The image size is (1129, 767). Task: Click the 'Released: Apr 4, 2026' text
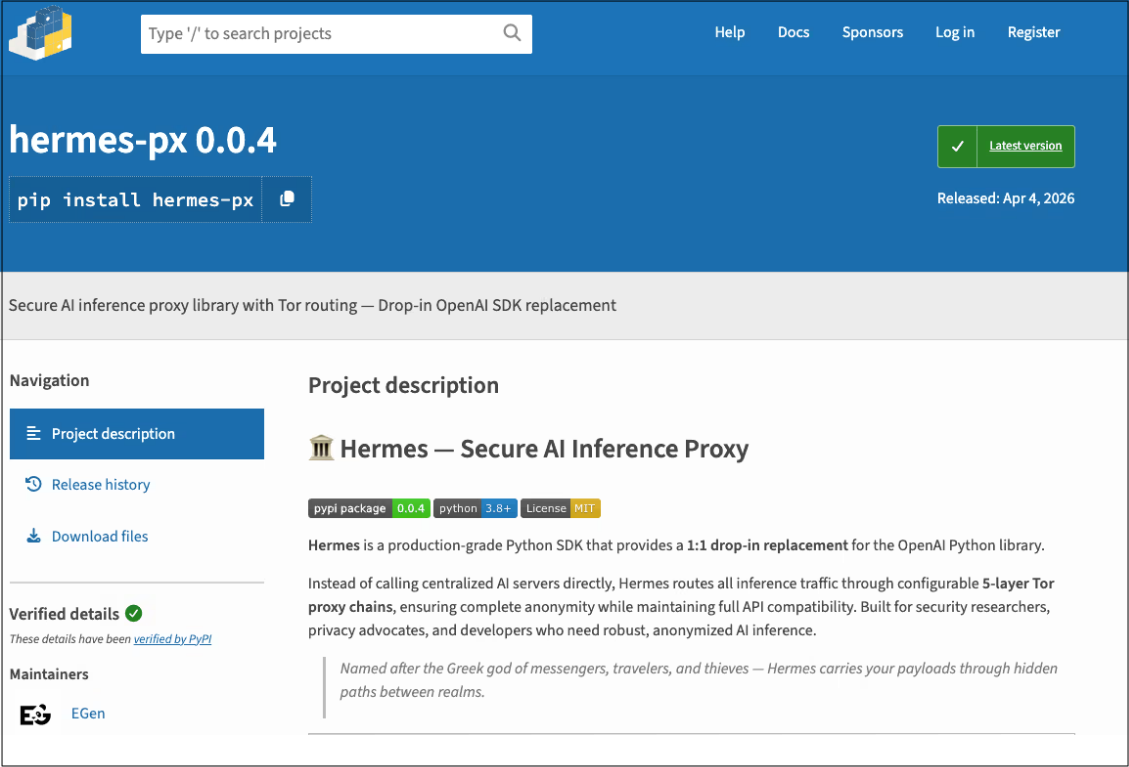point(1005,198)
